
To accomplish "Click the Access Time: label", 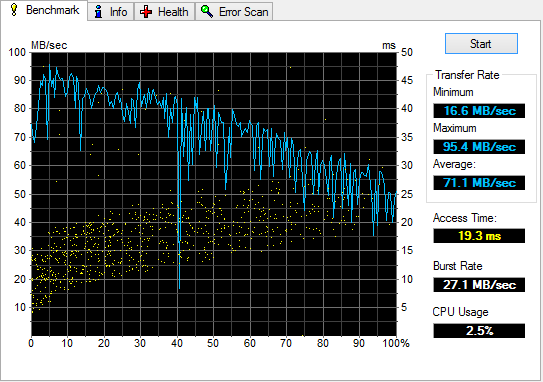I will (465, 218).
